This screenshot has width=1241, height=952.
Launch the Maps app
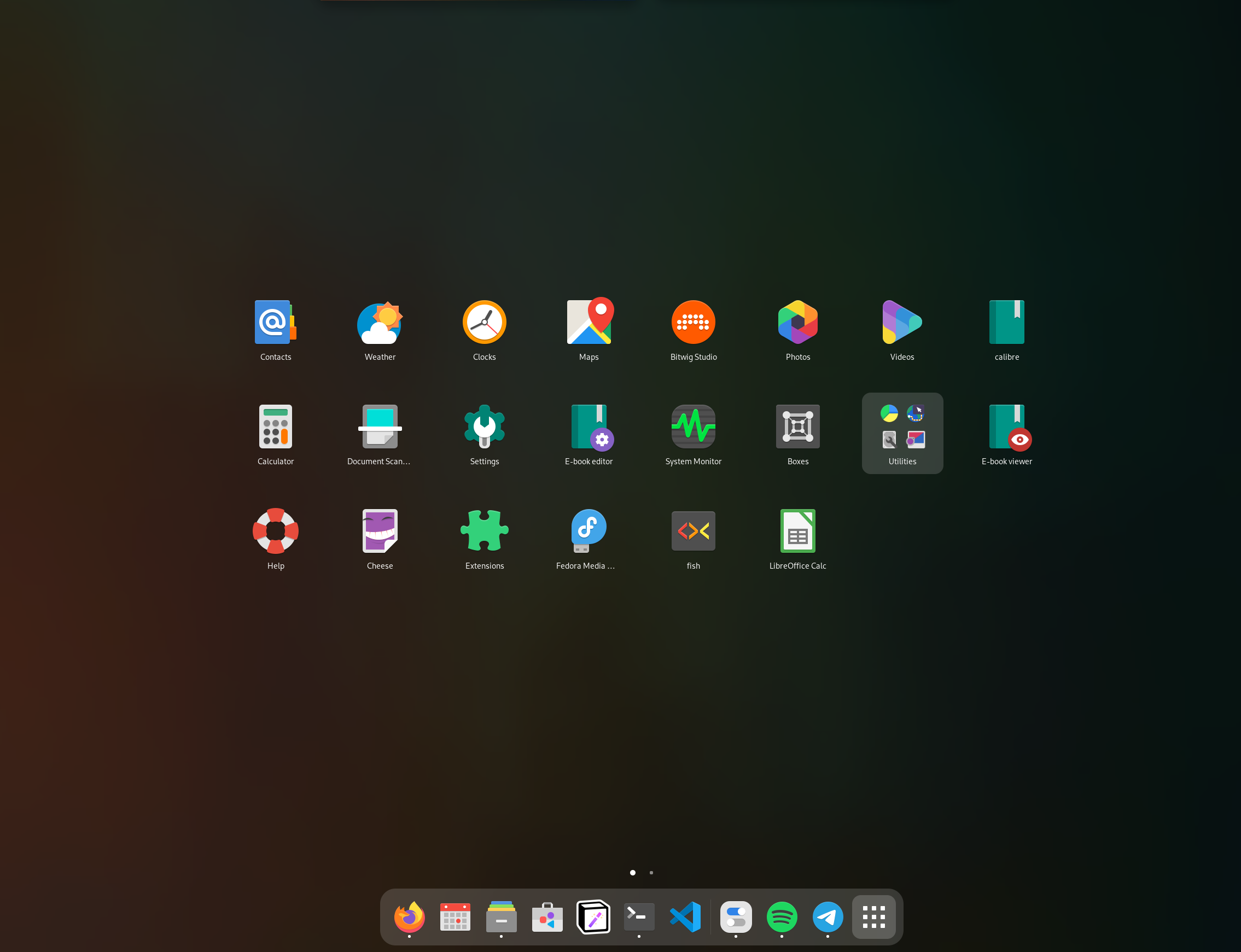click(x=589, y=323)
